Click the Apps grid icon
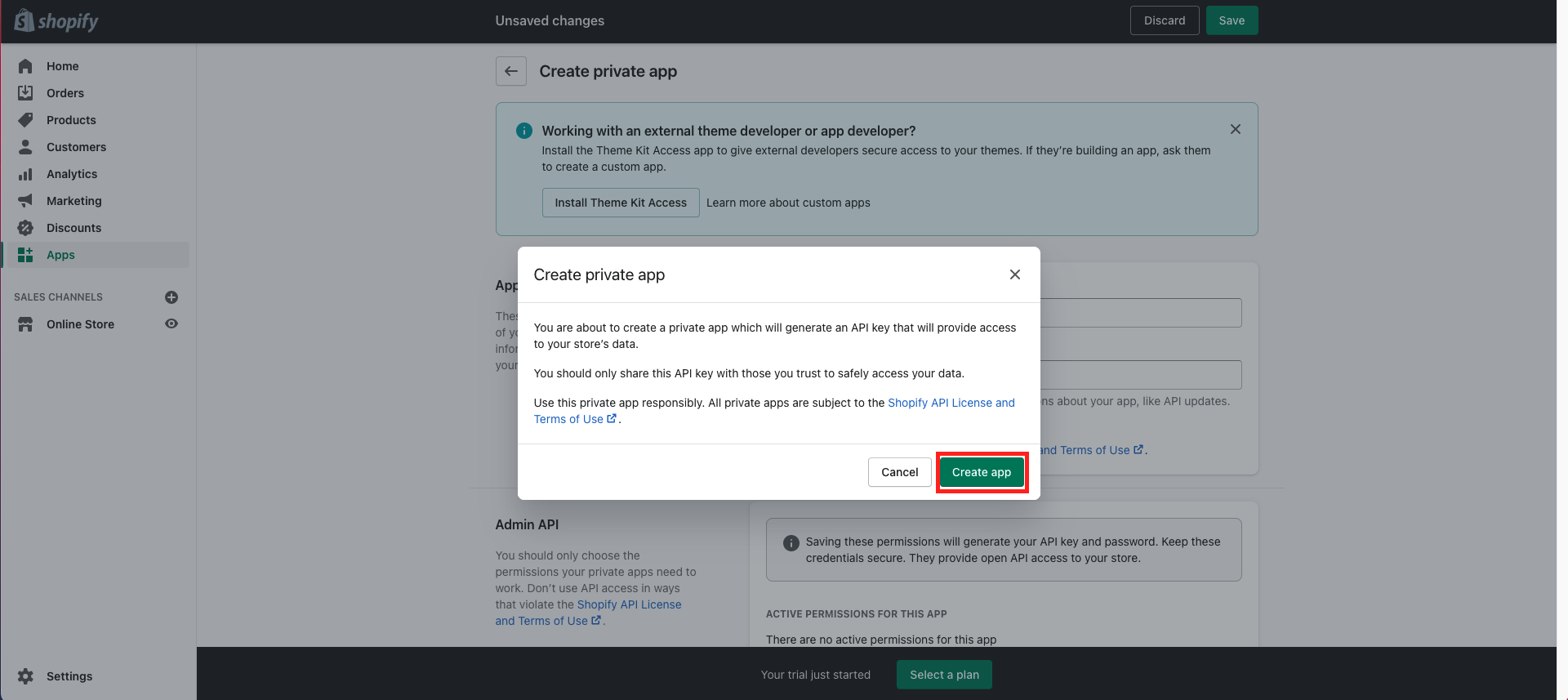Screen dimensions: 1568x700 coord(25,255)
